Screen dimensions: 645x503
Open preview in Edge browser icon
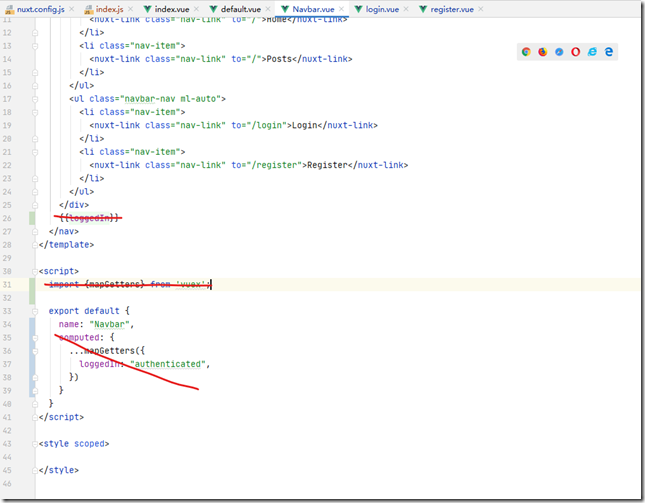tap(609, 52)
